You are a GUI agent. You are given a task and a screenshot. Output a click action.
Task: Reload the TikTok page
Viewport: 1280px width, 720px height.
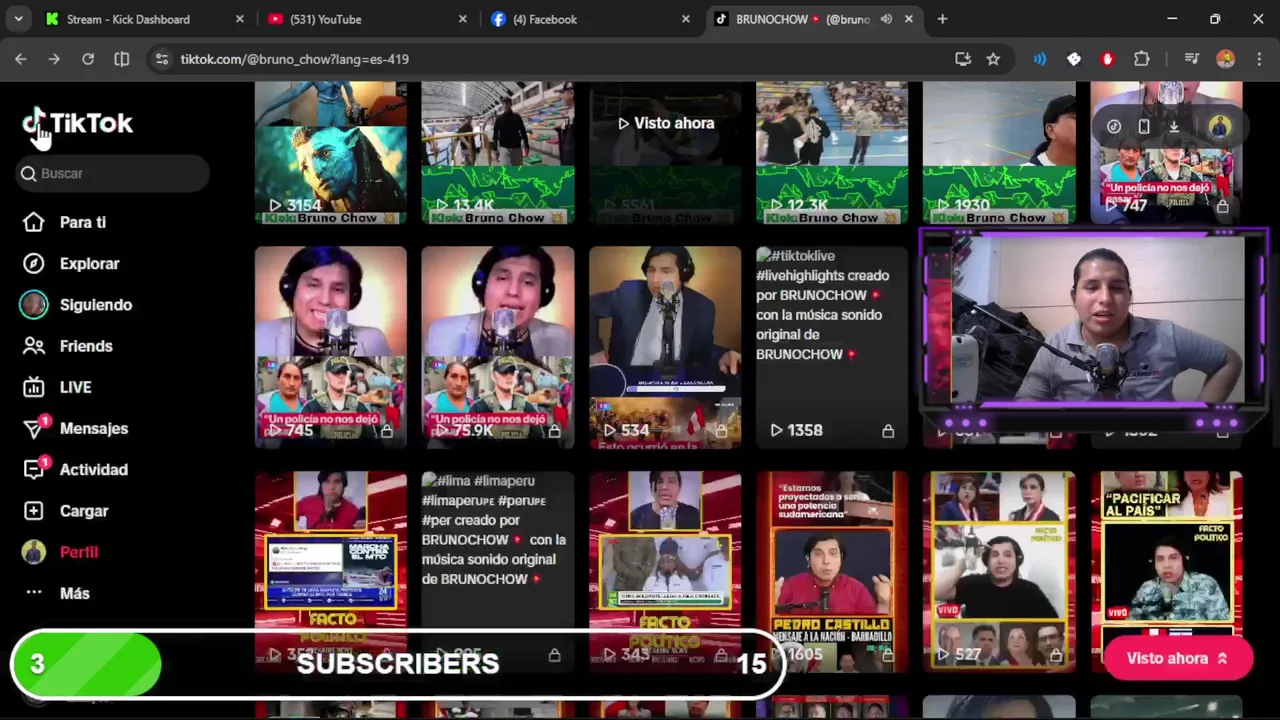[88, 59]
